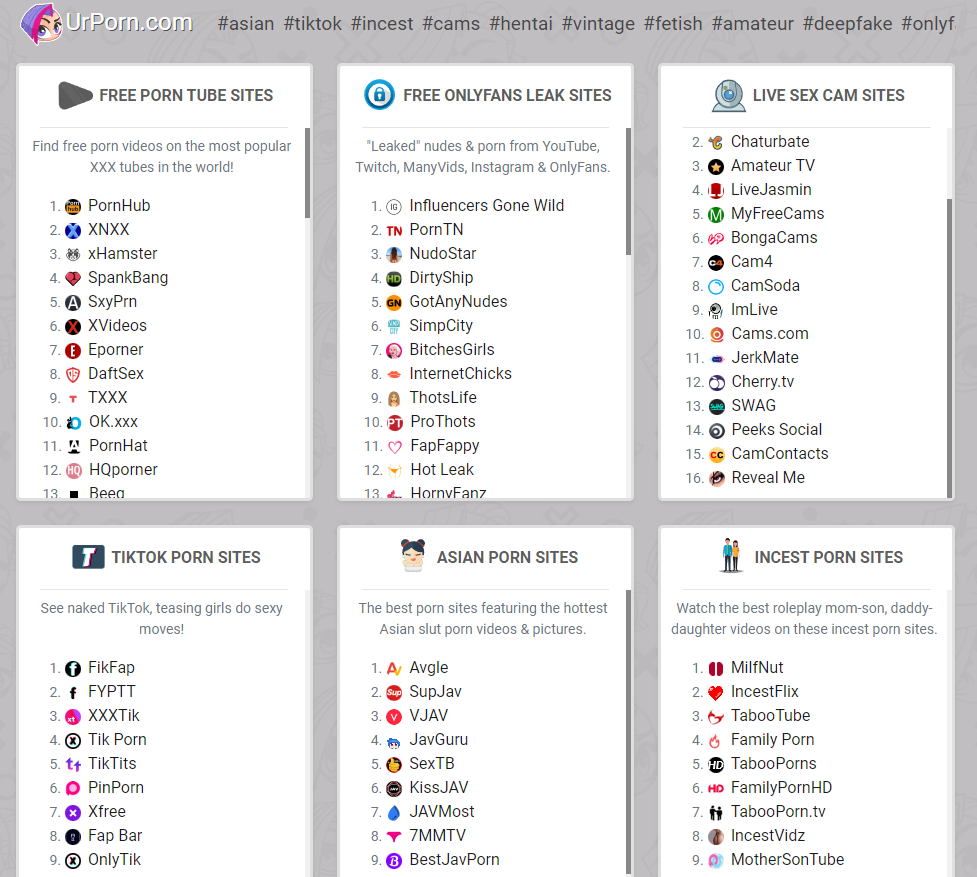Click the webcam icon beside Live Sex Cam Sites

(x=728, y=96)
